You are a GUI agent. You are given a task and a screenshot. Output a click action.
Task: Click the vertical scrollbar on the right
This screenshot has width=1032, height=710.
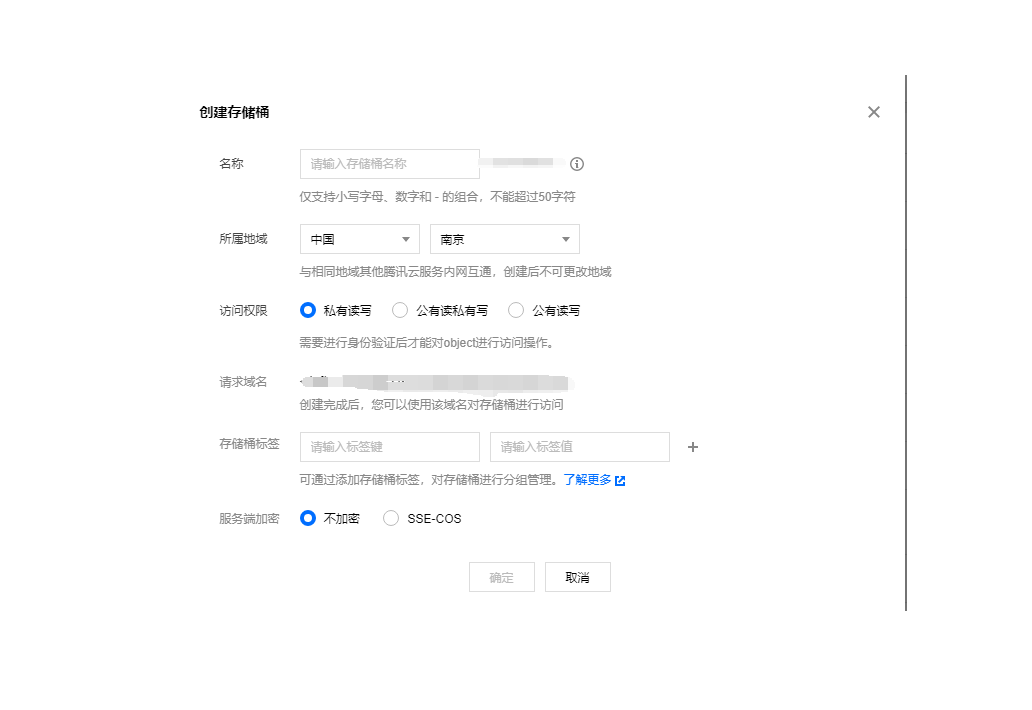point(906,342)
